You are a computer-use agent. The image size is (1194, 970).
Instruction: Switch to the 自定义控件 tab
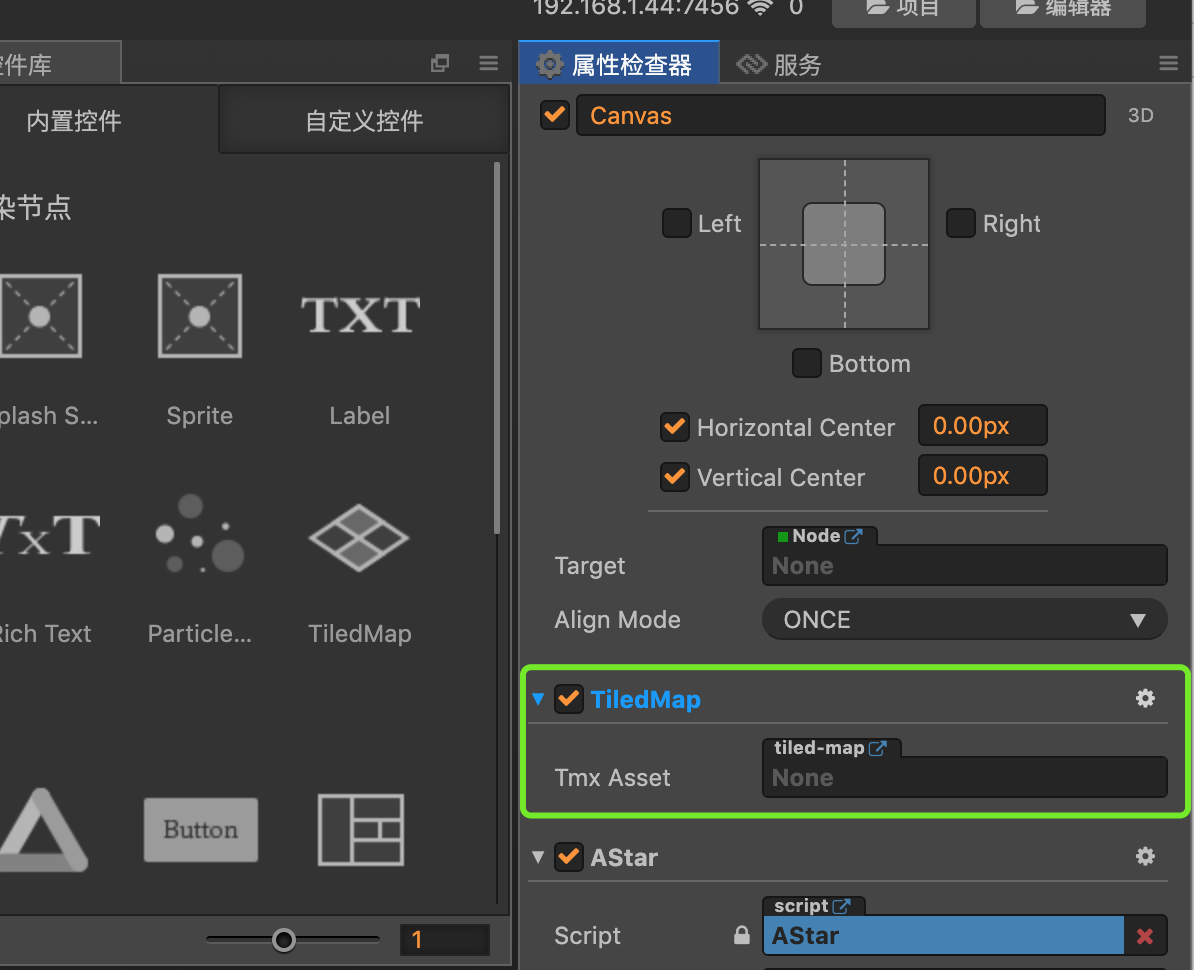coord(364,121)
